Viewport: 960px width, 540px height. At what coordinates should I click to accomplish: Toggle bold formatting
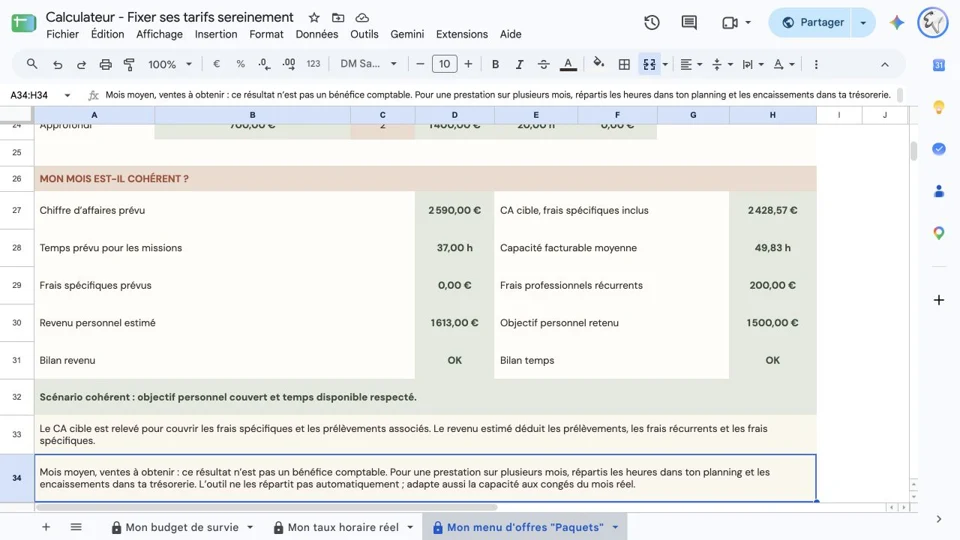495,64
